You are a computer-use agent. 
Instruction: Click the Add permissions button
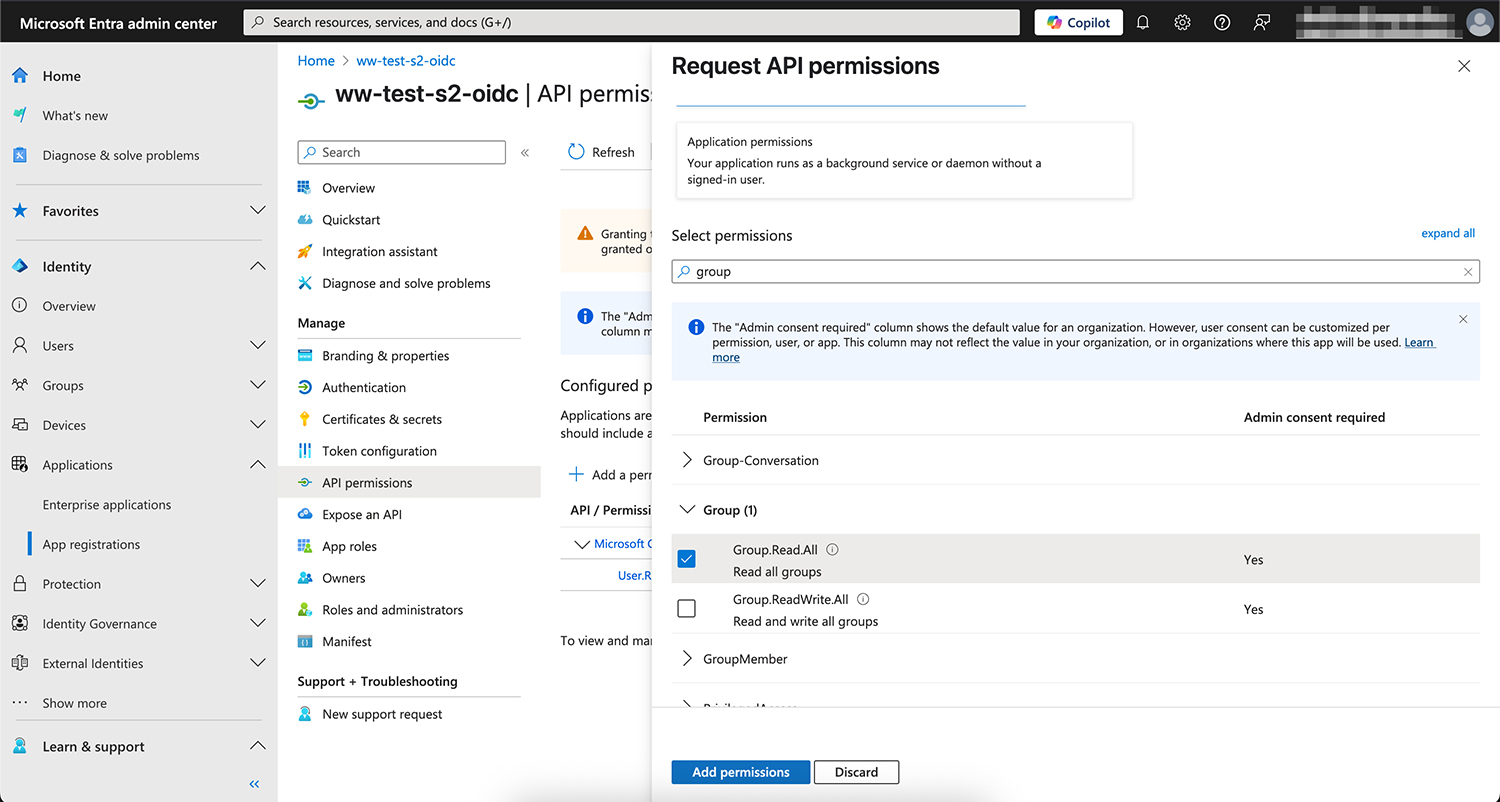pos(740,772)
